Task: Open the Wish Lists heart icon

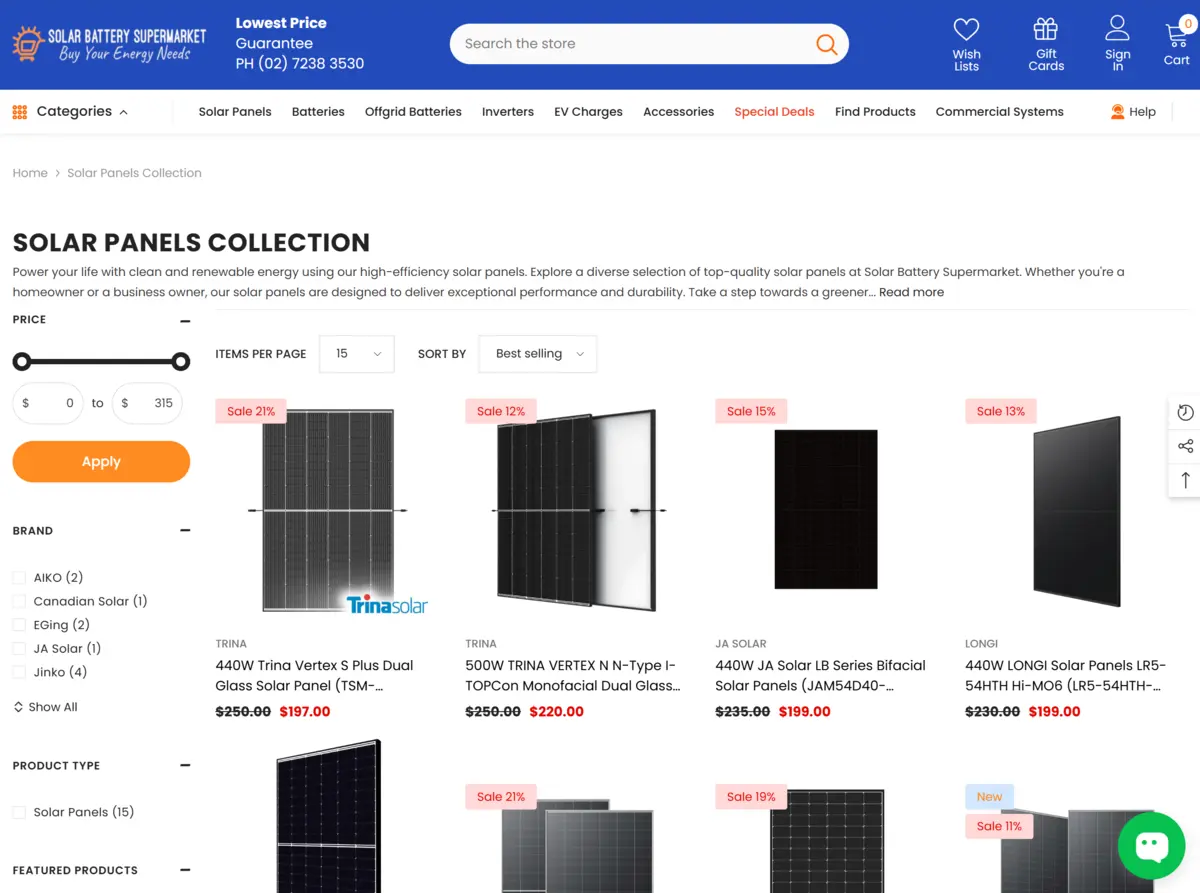Action: (x=966, y=30)
